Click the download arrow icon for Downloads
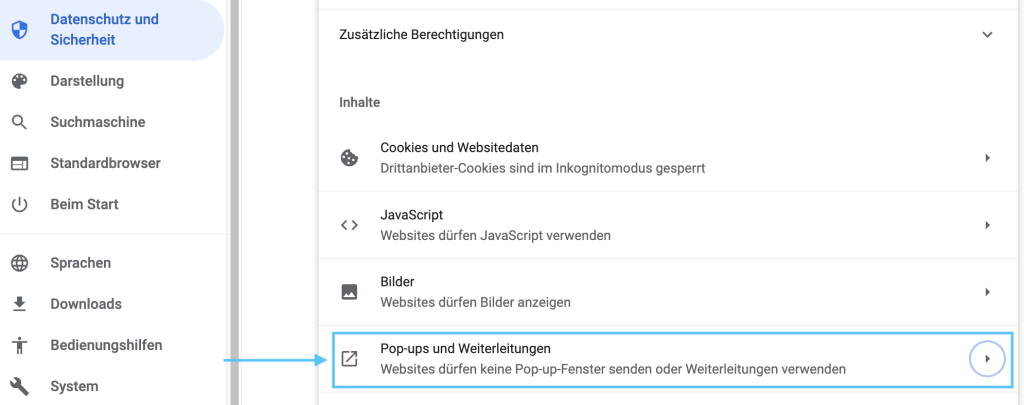 (x=19, y=304)
